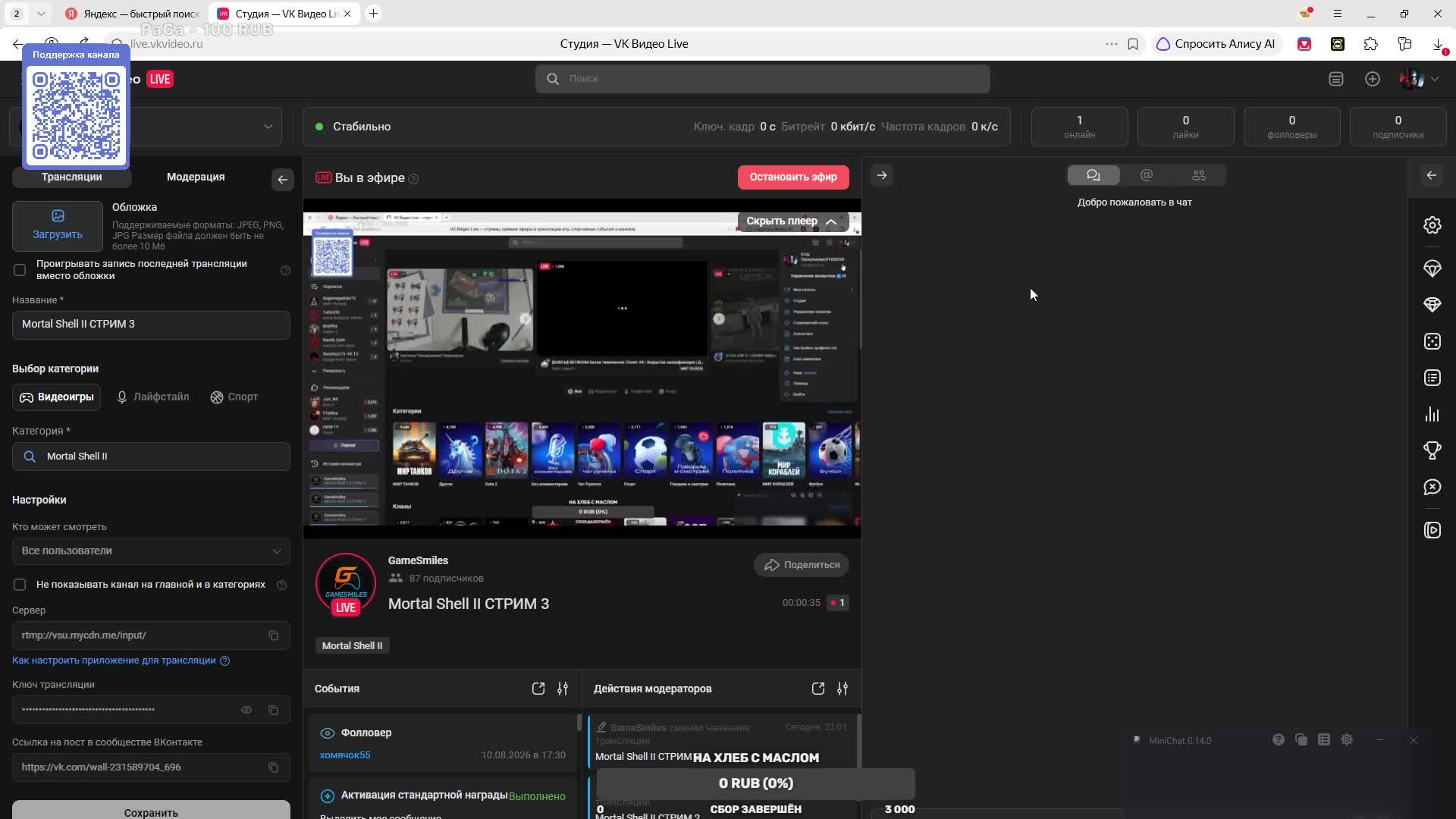Click the video play icon in sidebar

1432,530
